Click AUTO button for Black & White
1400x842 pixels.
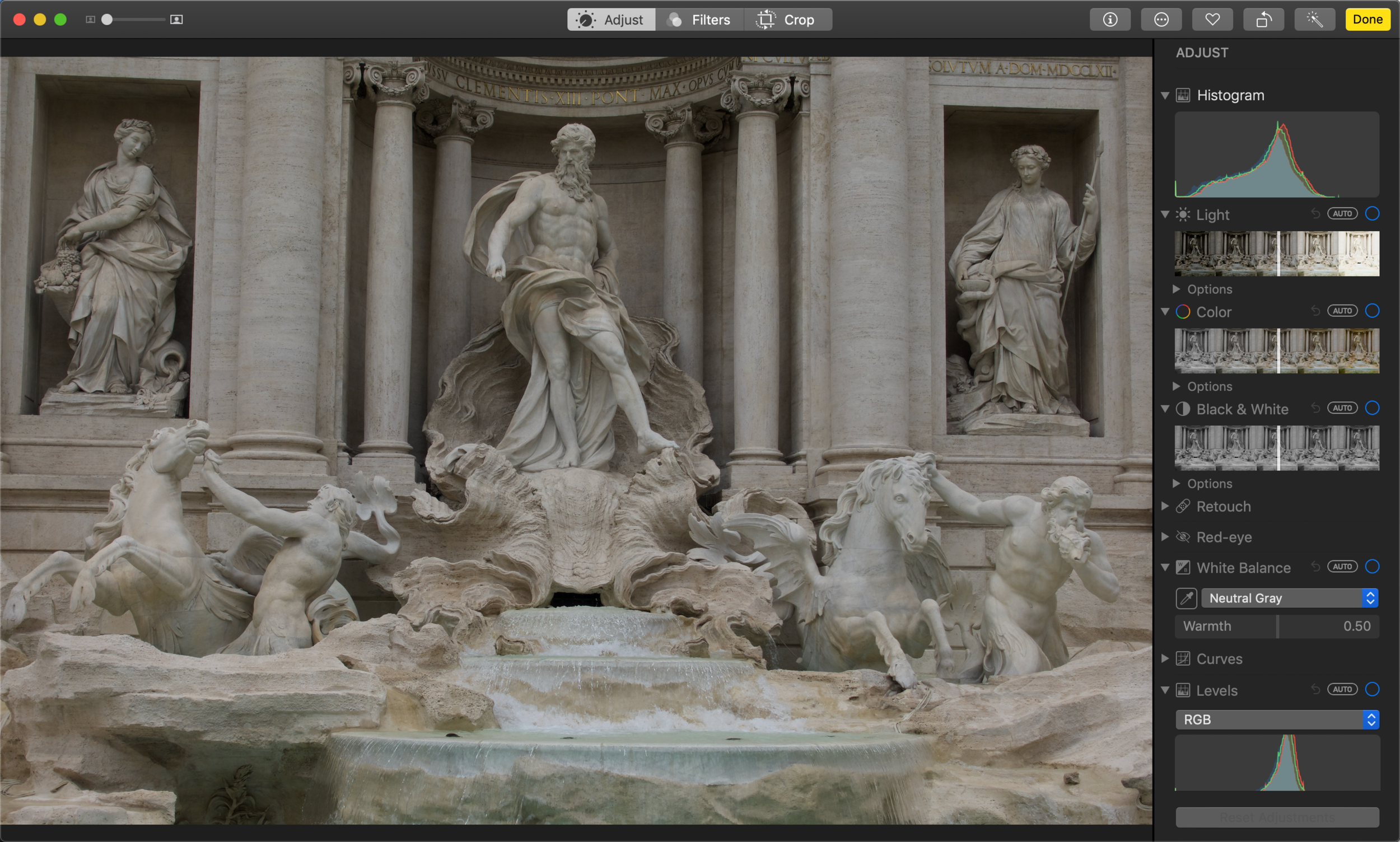coord(1342,408)
